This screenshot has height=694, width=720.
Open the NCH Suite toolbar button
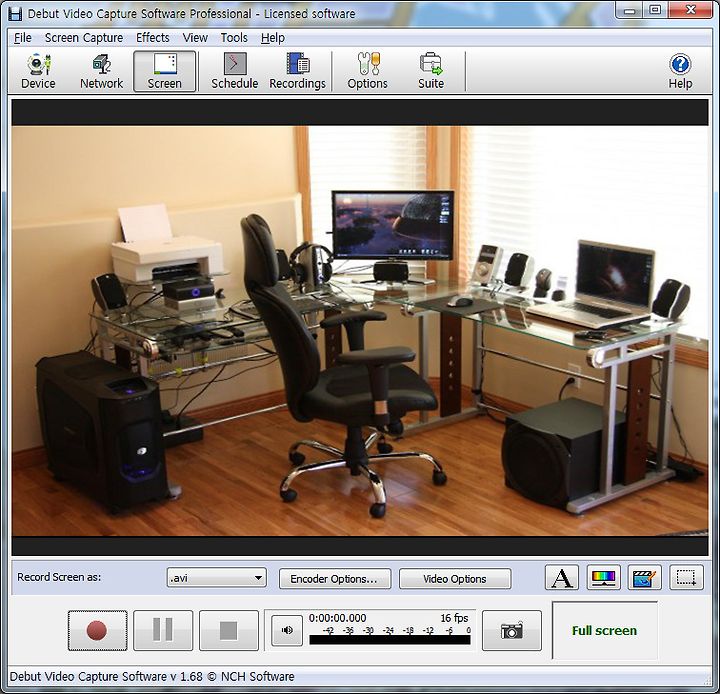click(x=431, y=71)
